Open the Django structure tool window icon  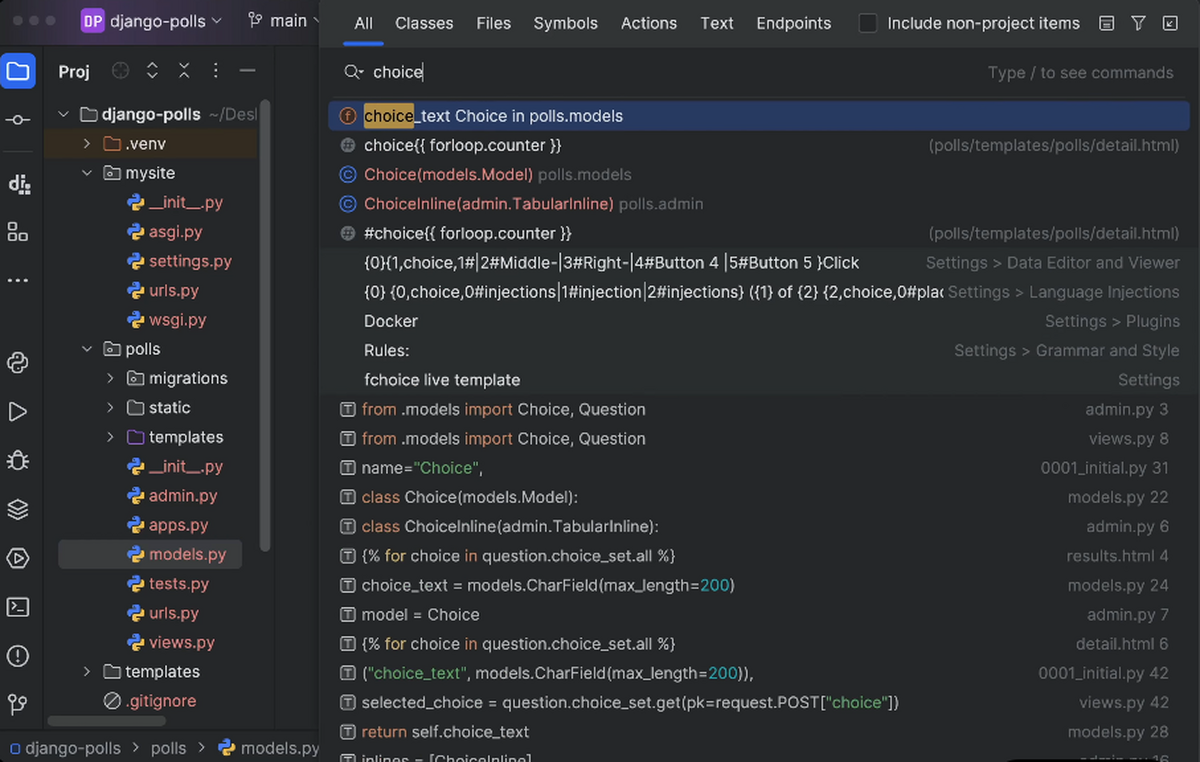point(18,183)
